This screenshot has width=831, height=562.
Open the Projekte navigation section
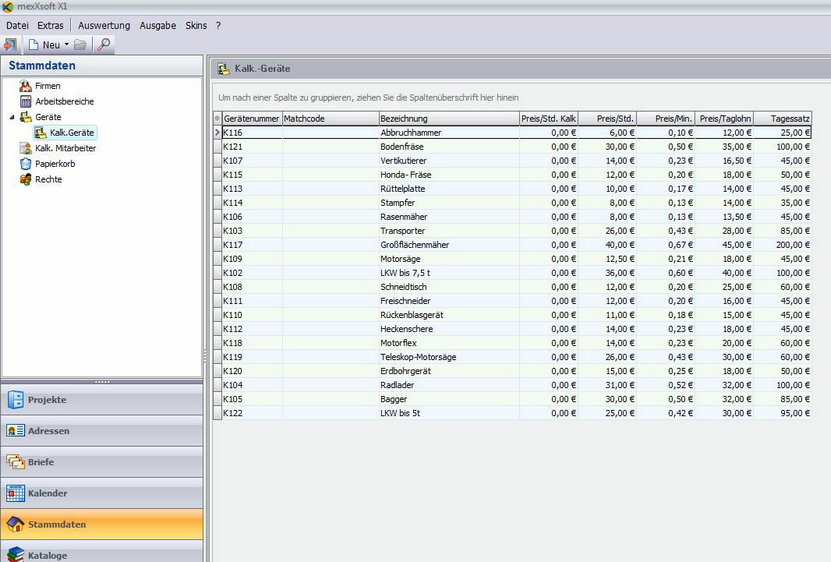pos(102,400)
